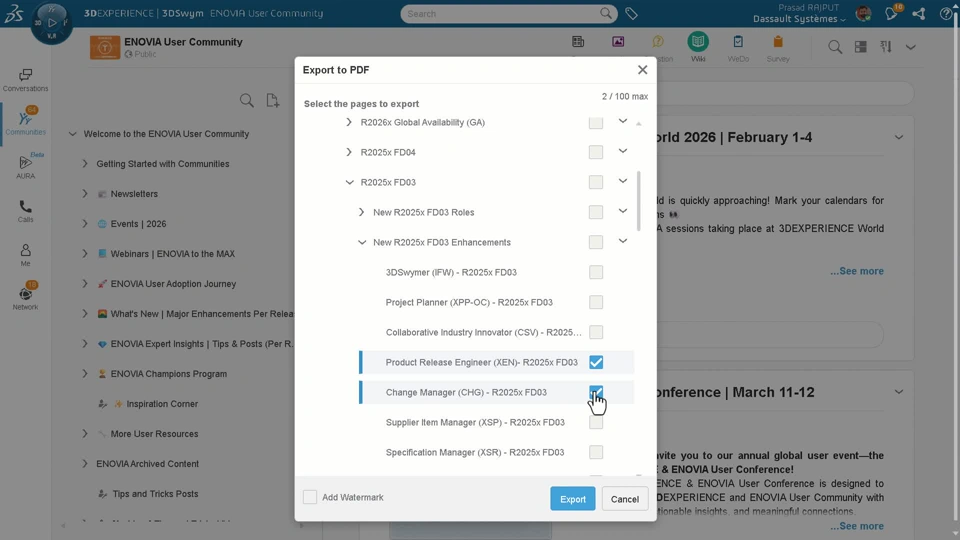Viewport: 960px width, 540px height.
Task: Check New R2025x FD03 Enhancements checkbox
Action: (596, 242)
